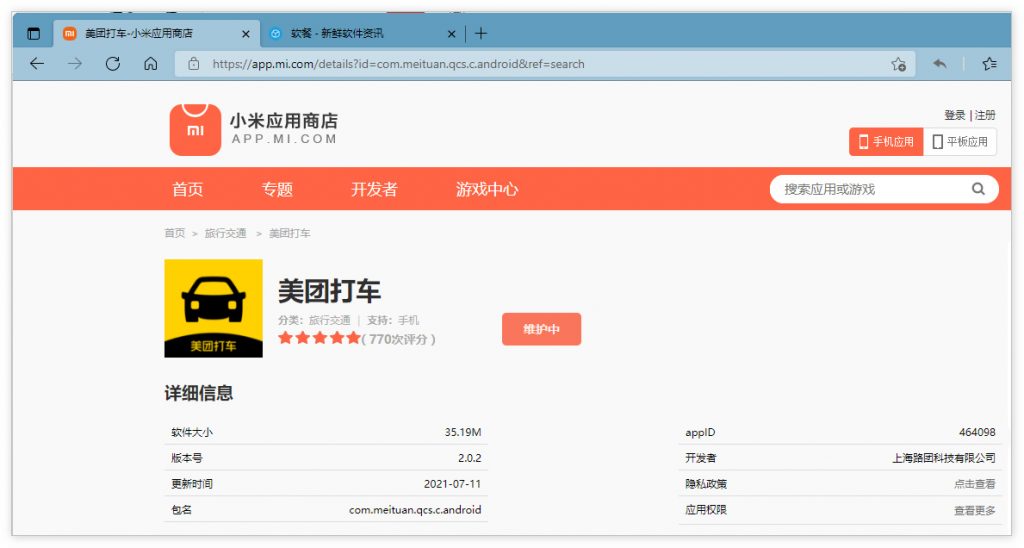Image resolution: width=1024 pixels, height=548 pixels.
Task: Click the address bar URL
Action: pyautogui.click(x=398, y=64)
